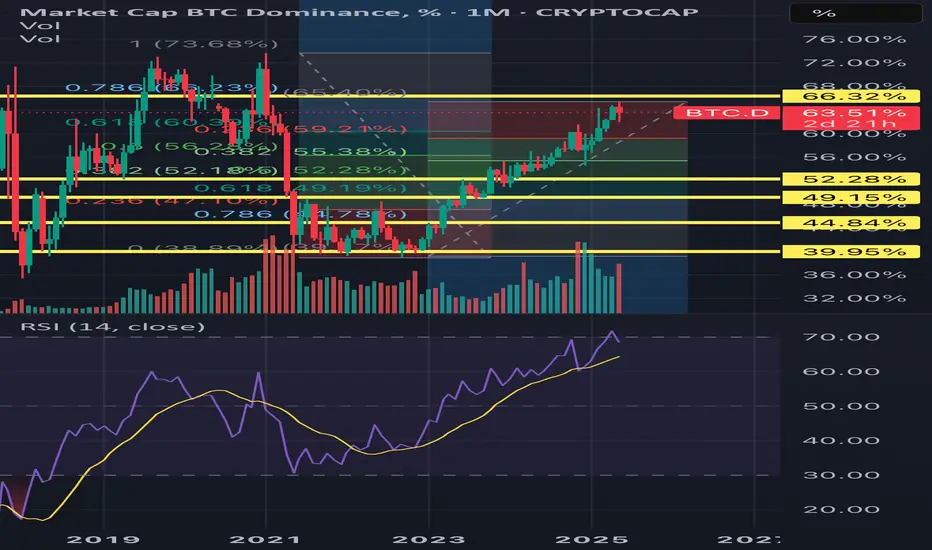
Task: Select the 44.84% yellow price label
Action: point(851,223)
